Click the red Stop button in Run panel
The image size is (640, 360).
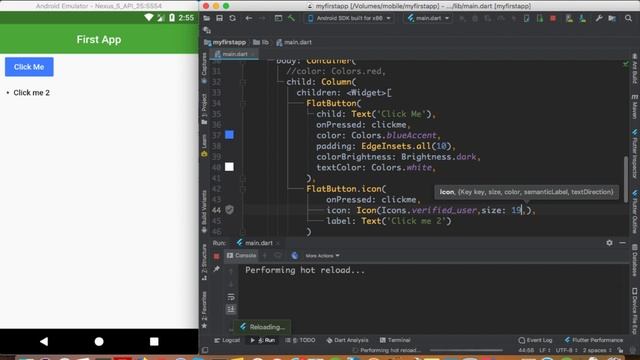click(216, 256)
